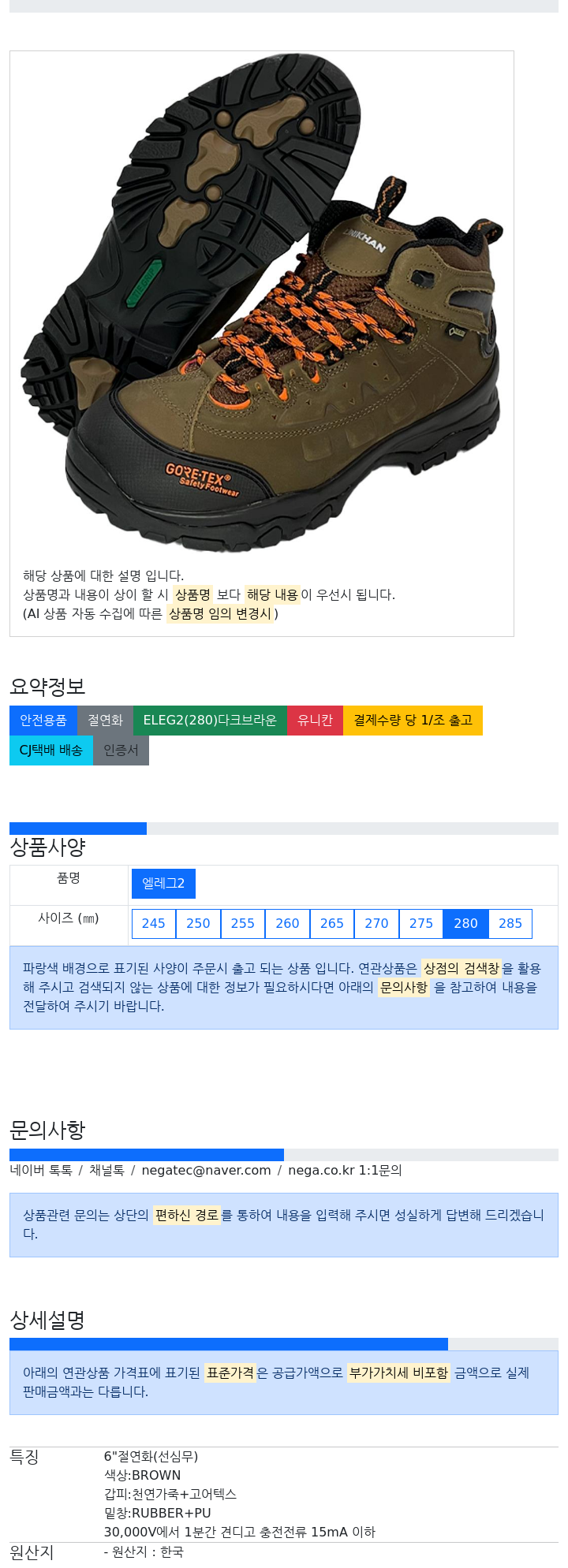Click the blue progress bar under 상세설명
This screenshot has height=1568, width=568.
click(229, 1344)
